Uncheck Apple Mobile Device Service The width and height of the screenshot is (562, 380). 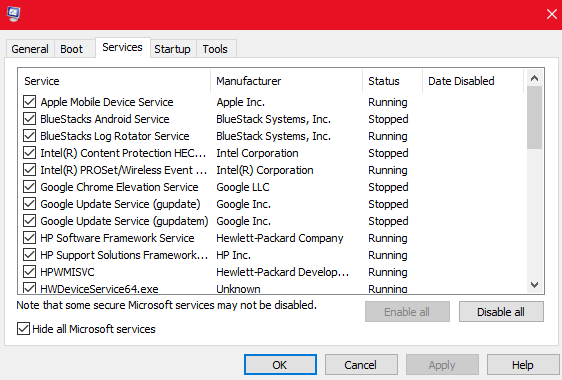29,102
